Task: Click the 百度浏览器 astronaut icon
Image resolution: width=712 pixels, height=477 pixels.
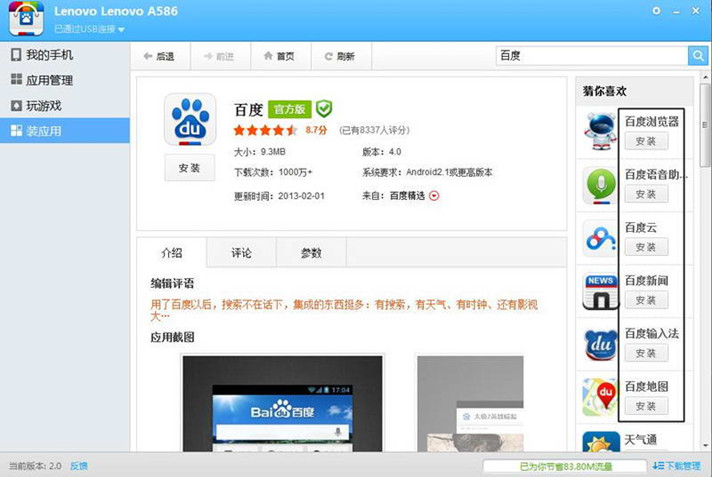Action: tap(600, 131)
